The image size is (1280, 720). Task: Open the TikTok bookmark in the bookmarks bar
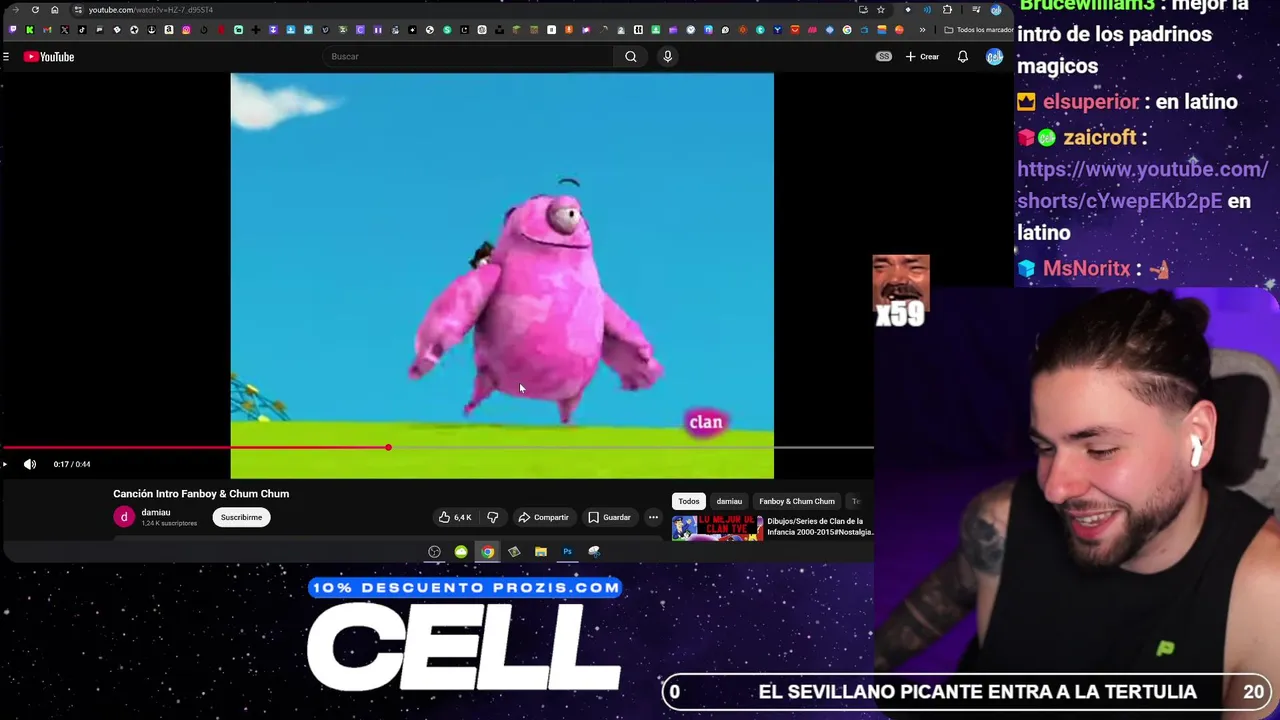tap(82, 30)
